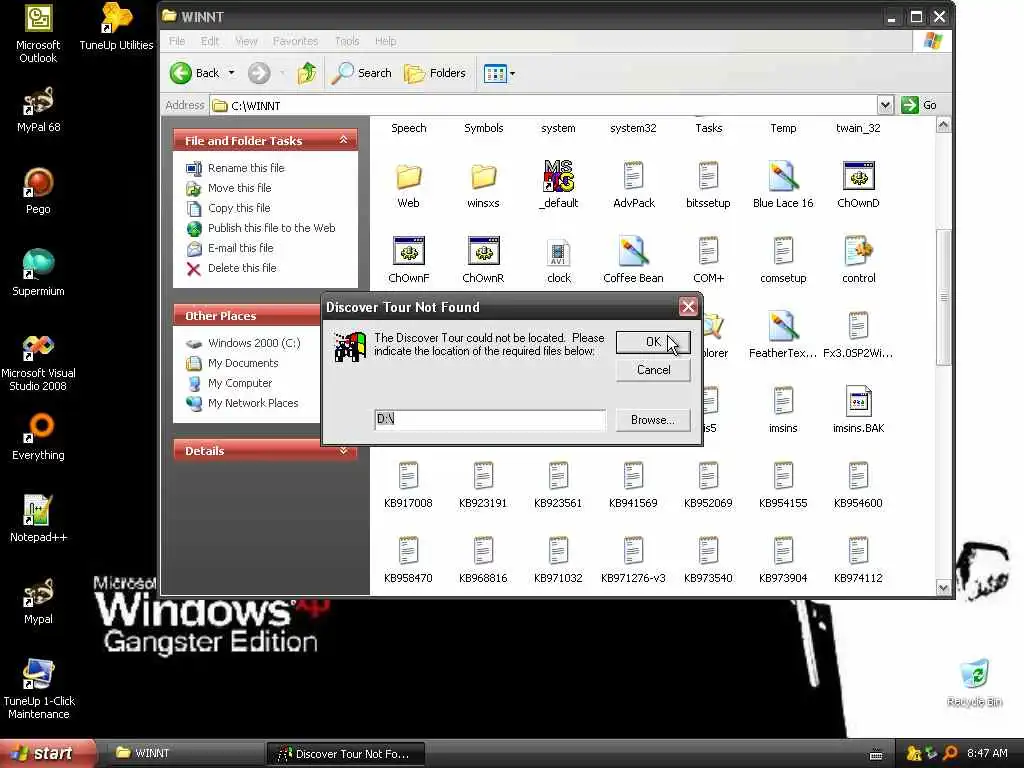Select TuneUp 1-Click Maintenance desktop icon
This screenshot has height=768, width=1024.
[38, 690]
